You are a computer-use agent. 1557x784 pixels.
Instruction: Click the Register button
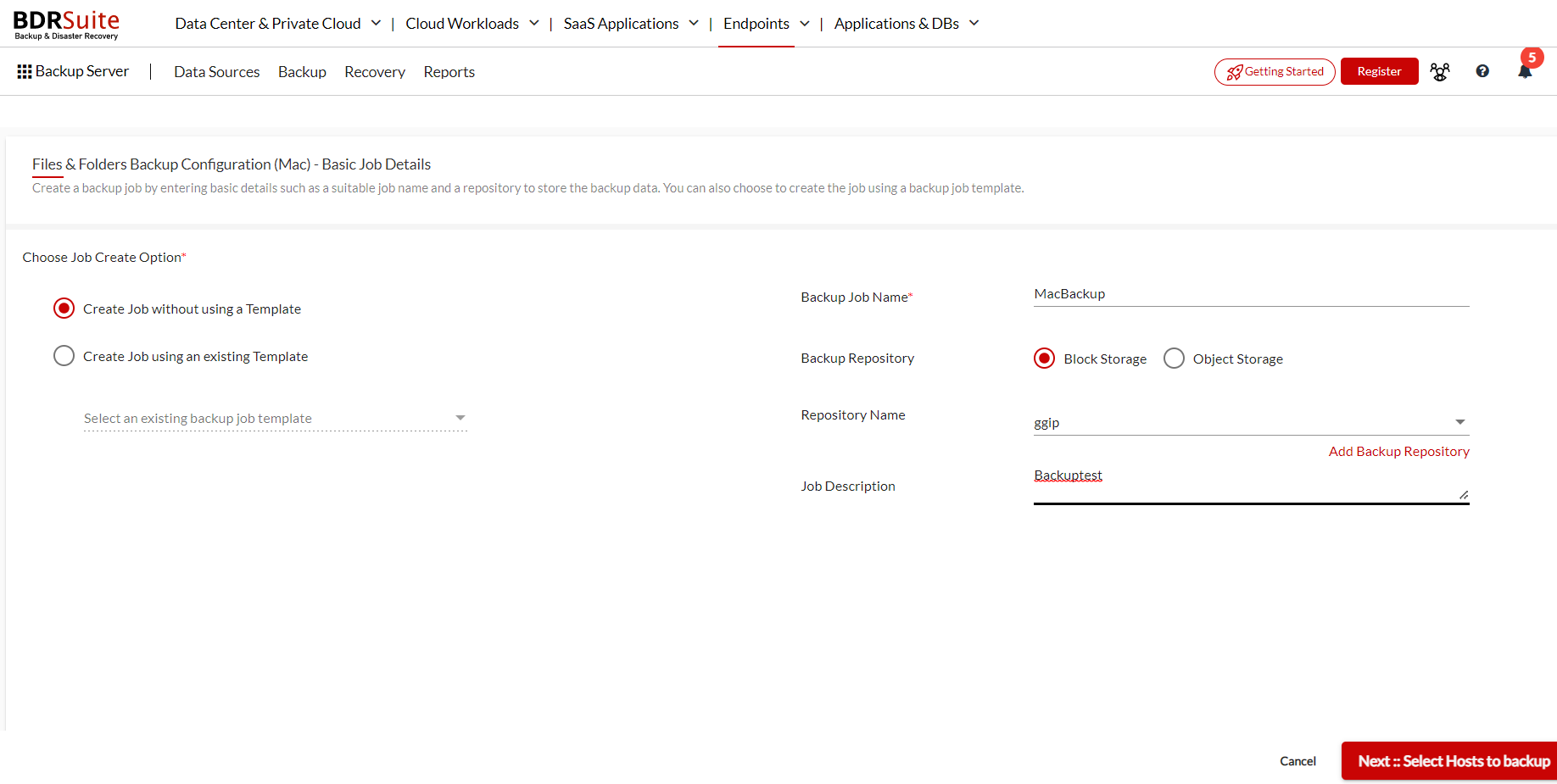coord(1379,71)
